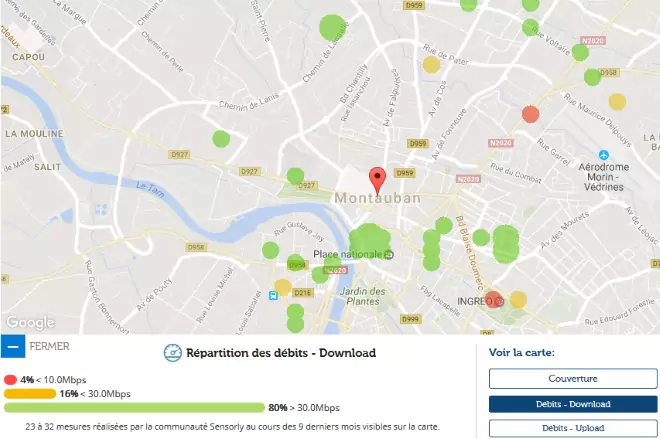
Task: Click the red 4% legend dot
Action: pyautogui.click(x=10, y=380)
